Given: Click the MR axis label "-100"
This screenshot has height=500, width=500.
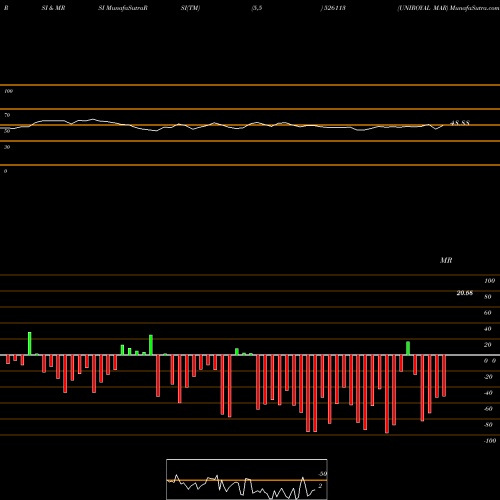Looking at the screenshot, I should point(490,441).
